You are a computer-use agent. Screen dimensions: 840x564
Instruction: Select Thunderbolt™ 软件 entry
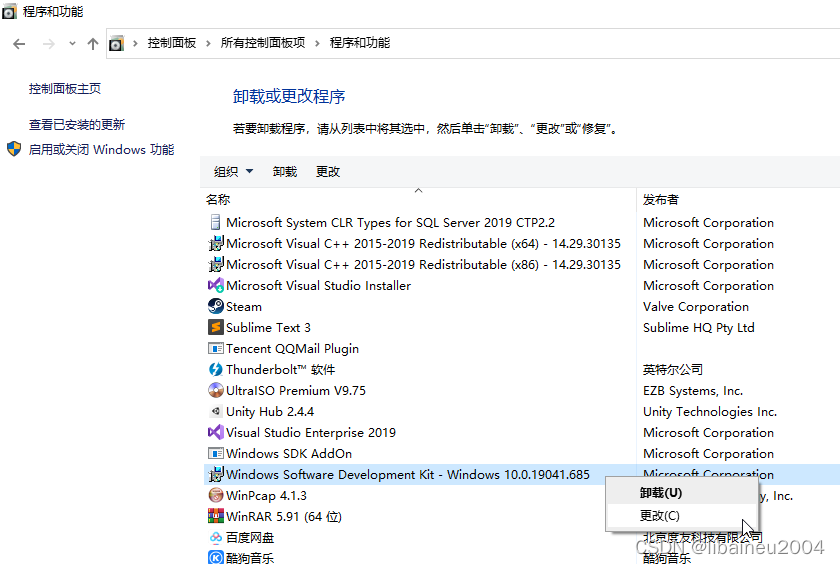coord(281,370)
